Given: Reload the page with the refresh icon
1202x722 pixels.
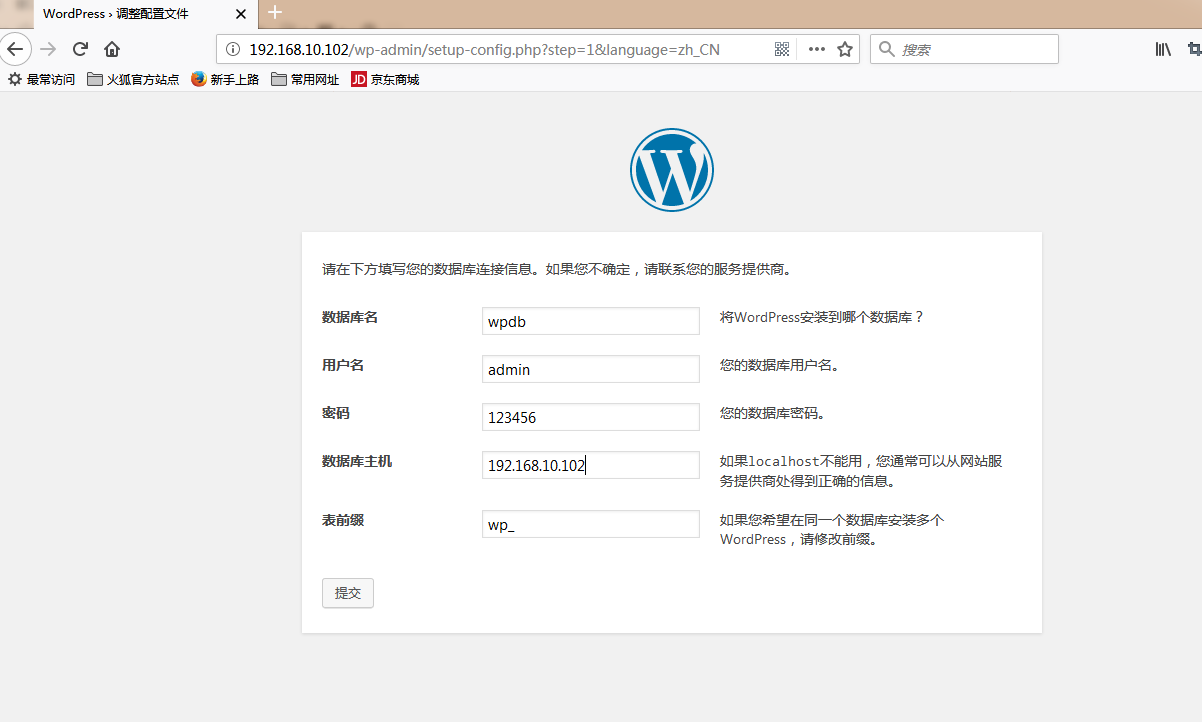Looking at the screenshot, I should click(81, 49).
